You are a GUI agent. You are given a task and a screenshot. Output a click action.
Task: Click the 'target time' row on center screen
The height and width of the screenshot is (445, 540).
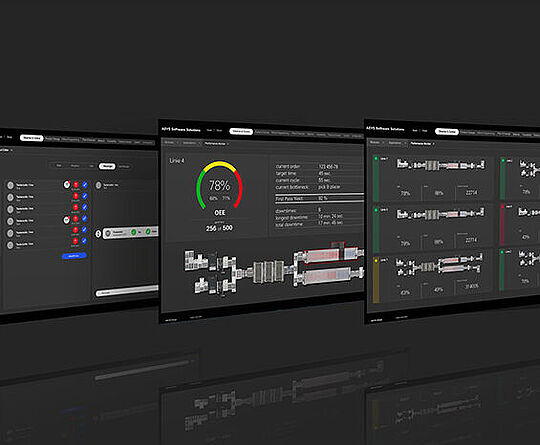coord(319,173)
